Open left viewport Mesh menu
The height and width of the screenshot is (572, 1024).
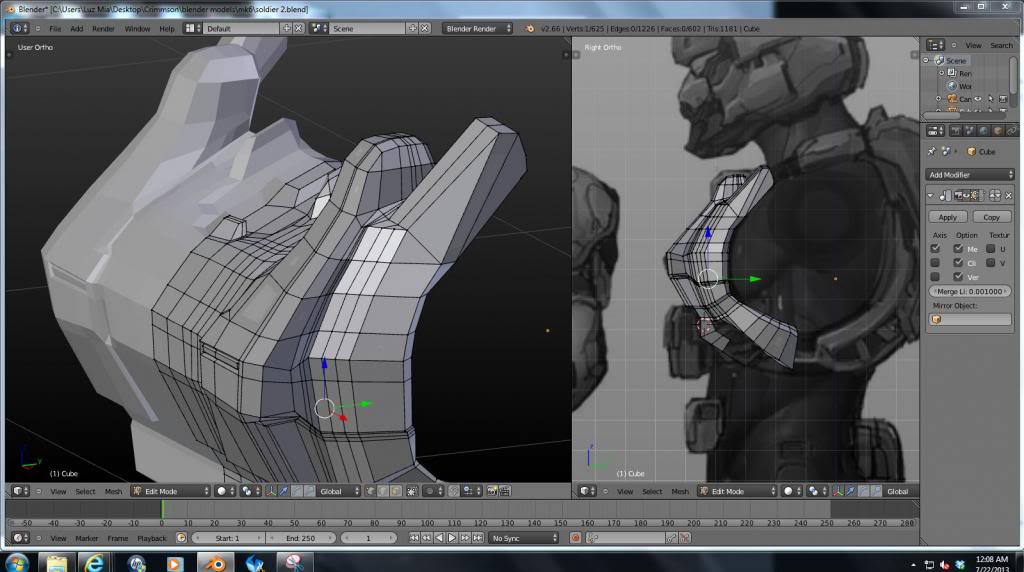pos(113,491)
